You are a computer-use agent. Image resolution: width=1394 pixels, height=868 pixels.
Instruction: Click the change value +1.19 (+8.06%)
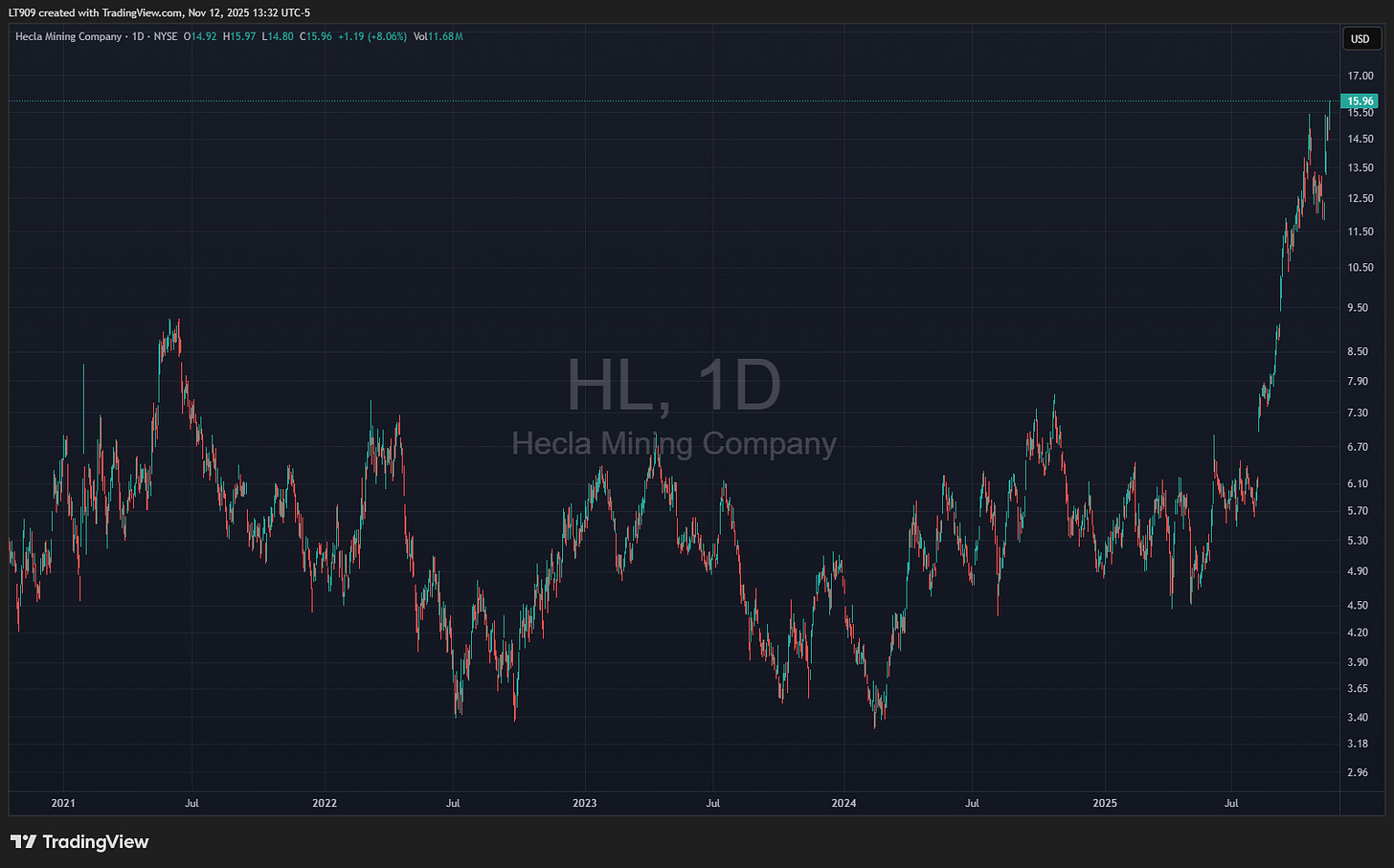coord(372,37)
